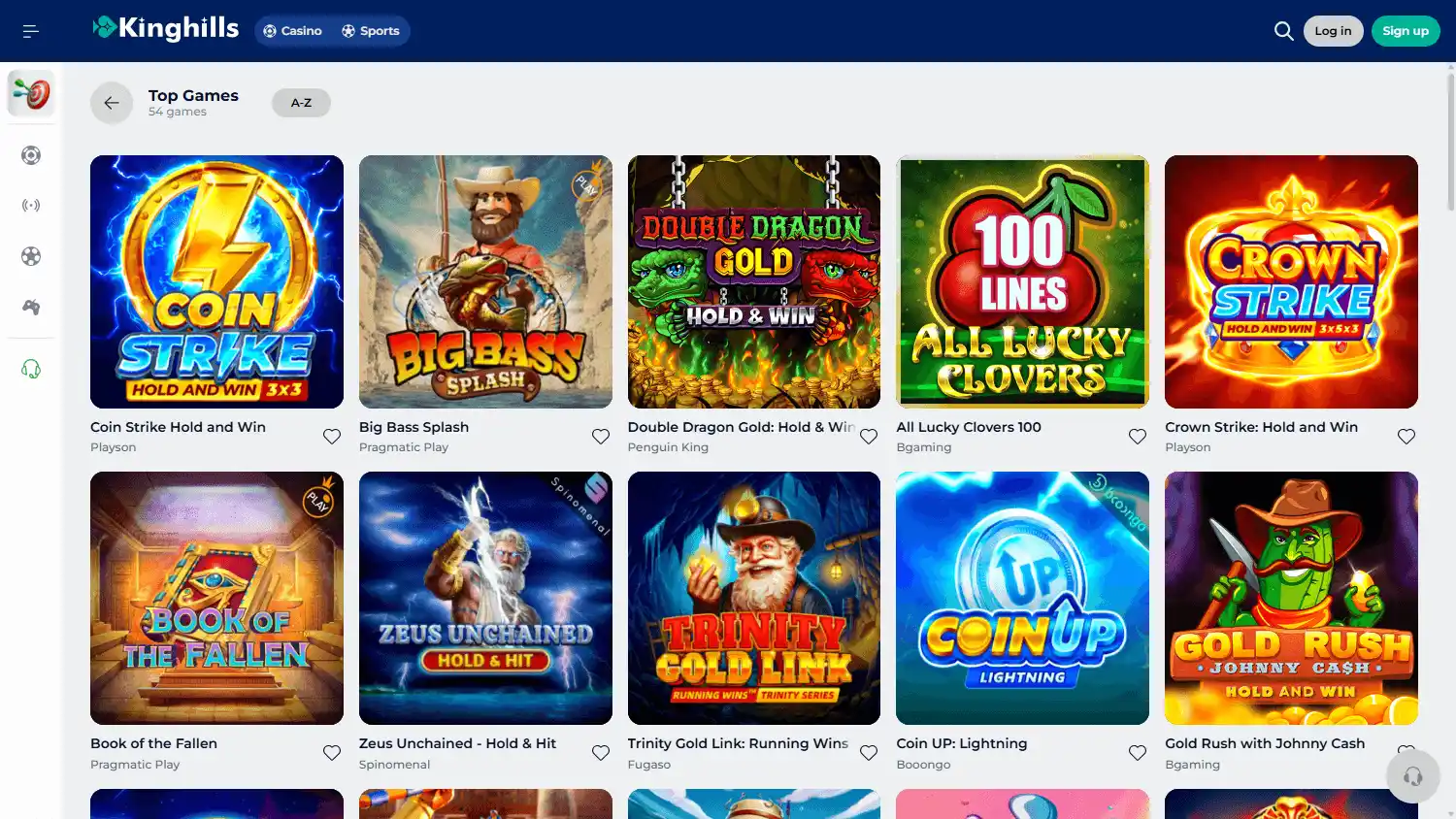Open Gold Rush Johnny Cash thumbnail
The image size is (1456, 819).
1291,598
